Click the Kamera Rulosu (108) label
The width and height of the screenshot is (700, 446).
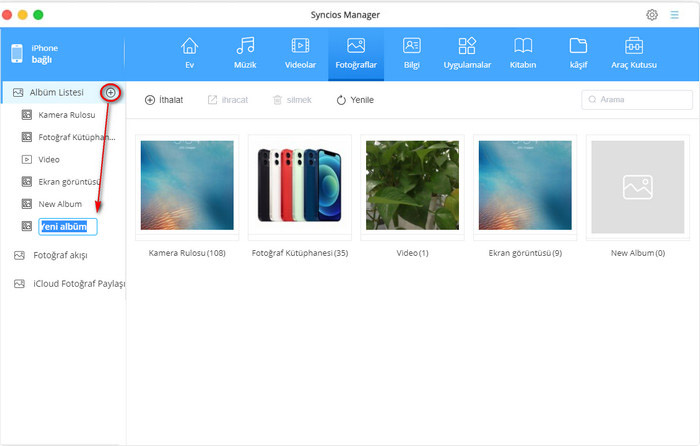click(187, 253)
